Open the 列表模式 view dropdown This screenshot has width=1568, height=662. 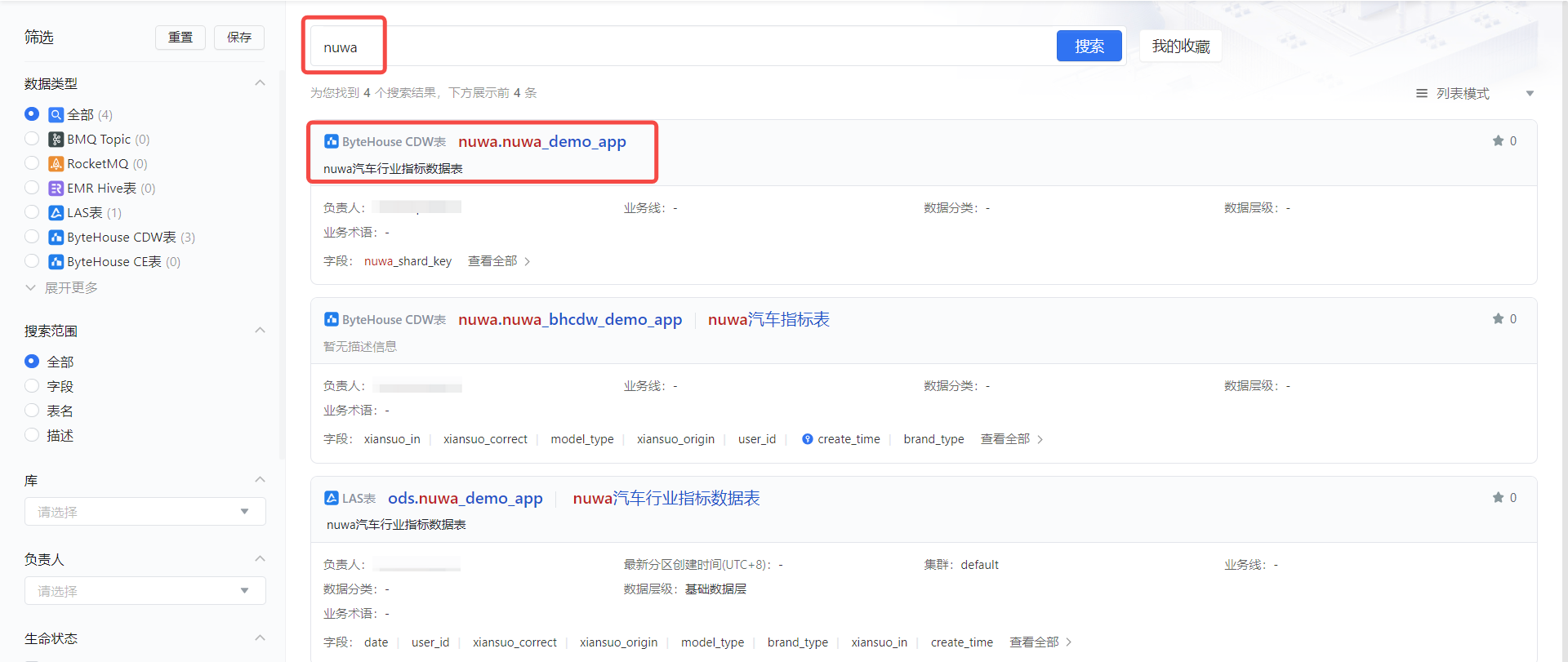click(x=1474, y=94)
